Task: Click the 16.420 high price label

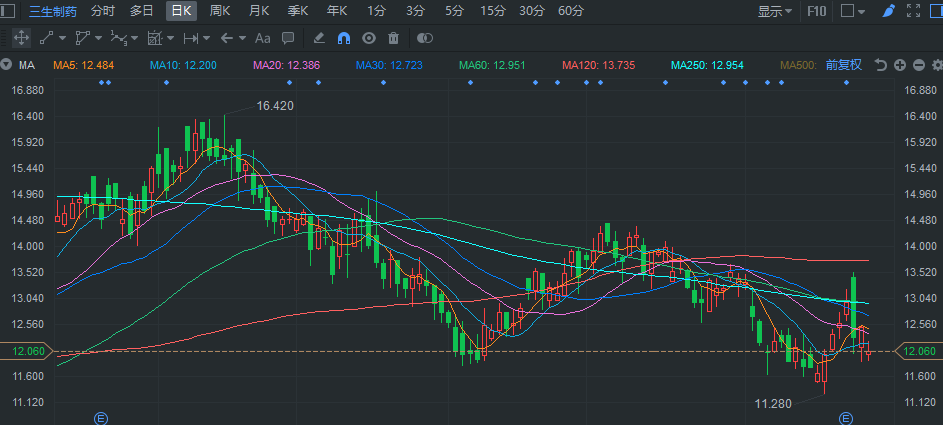Action: [275, 106]
